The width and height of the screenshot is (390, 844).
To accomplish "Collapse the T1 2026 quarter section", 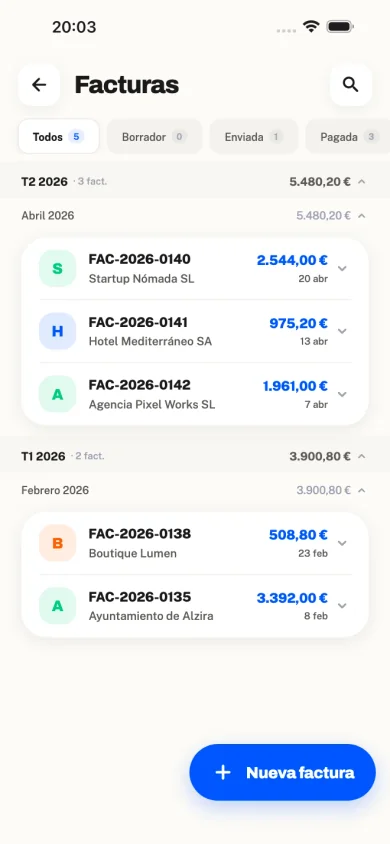I will [x=362, y=456].
